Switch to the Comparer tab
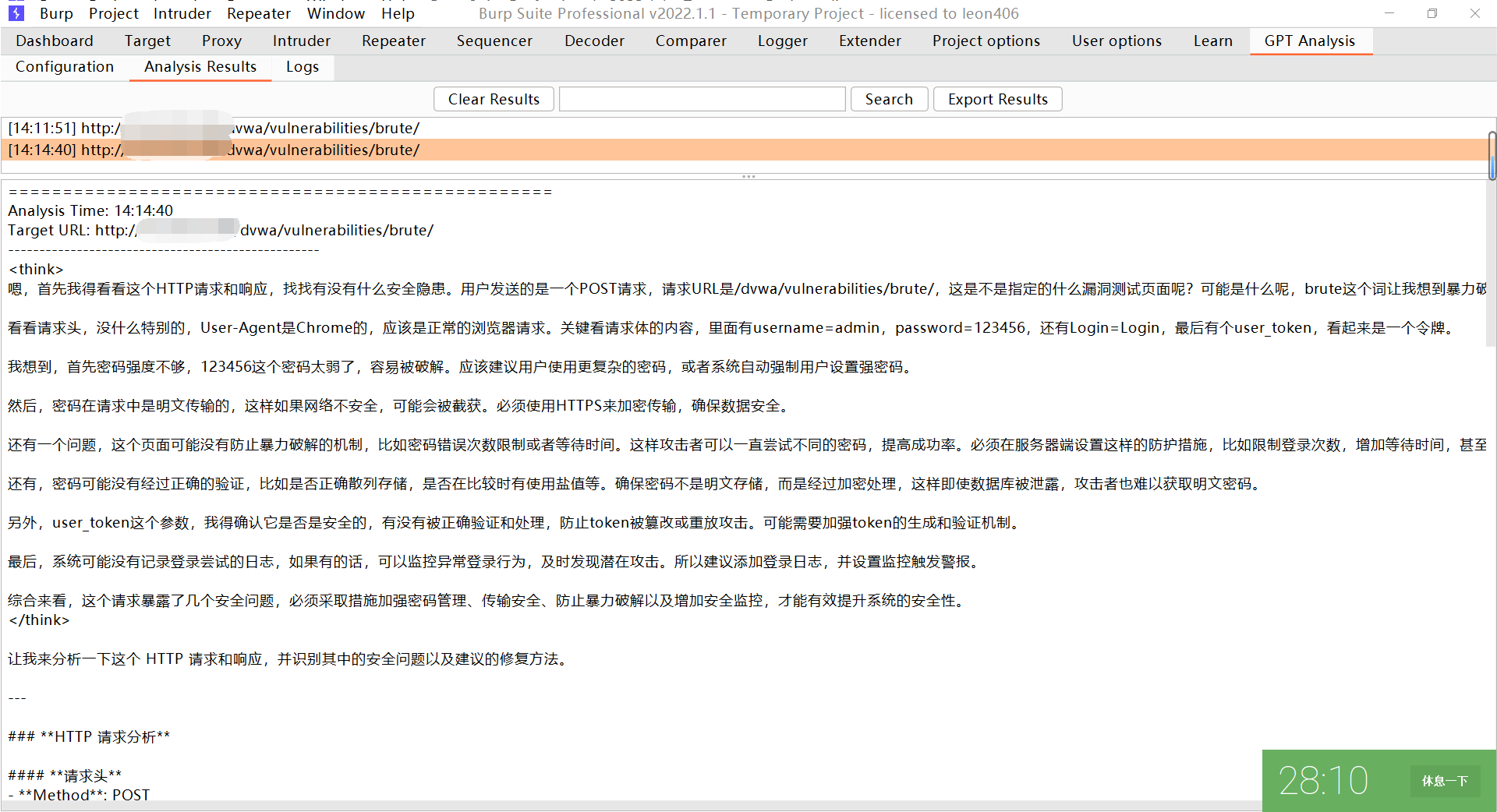The image size is (1497, 812). (x=691, y=41)
